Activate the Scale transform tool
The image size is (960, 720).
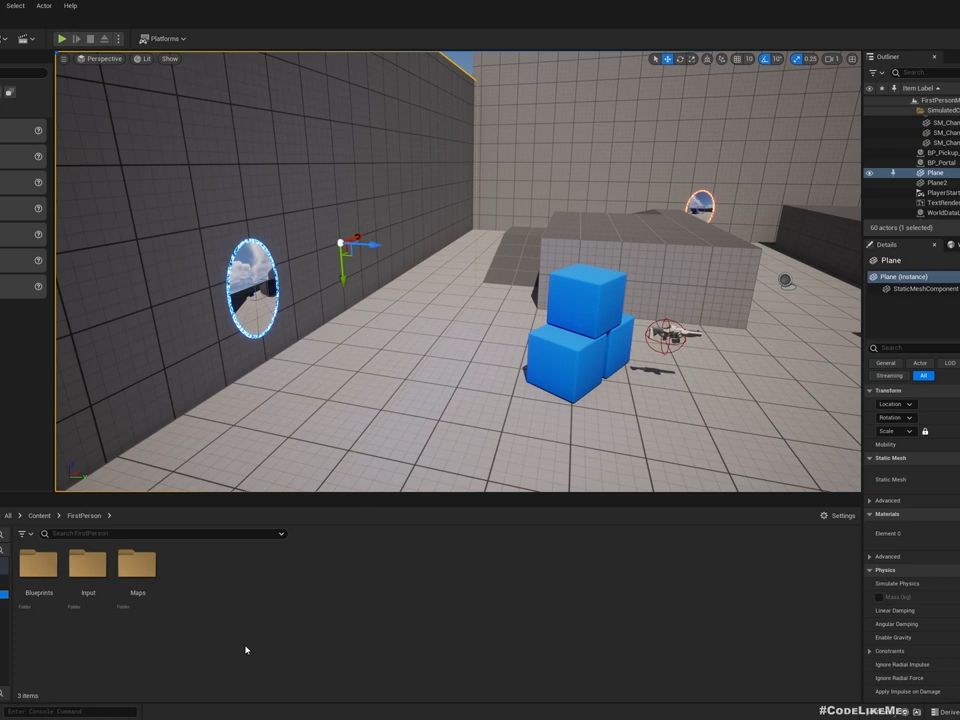692,59
